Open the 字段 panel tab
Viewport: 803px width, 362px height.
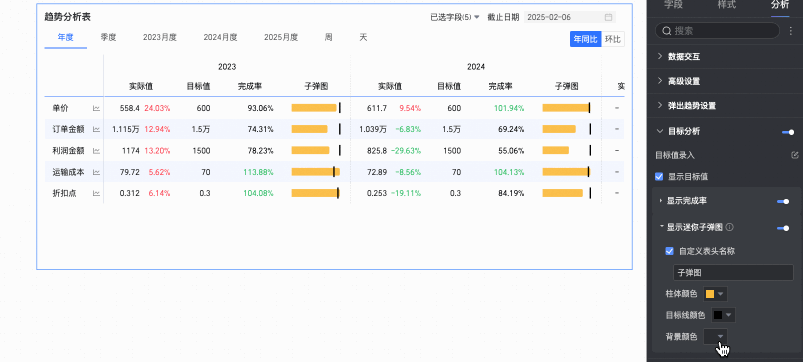click(673, 6)
